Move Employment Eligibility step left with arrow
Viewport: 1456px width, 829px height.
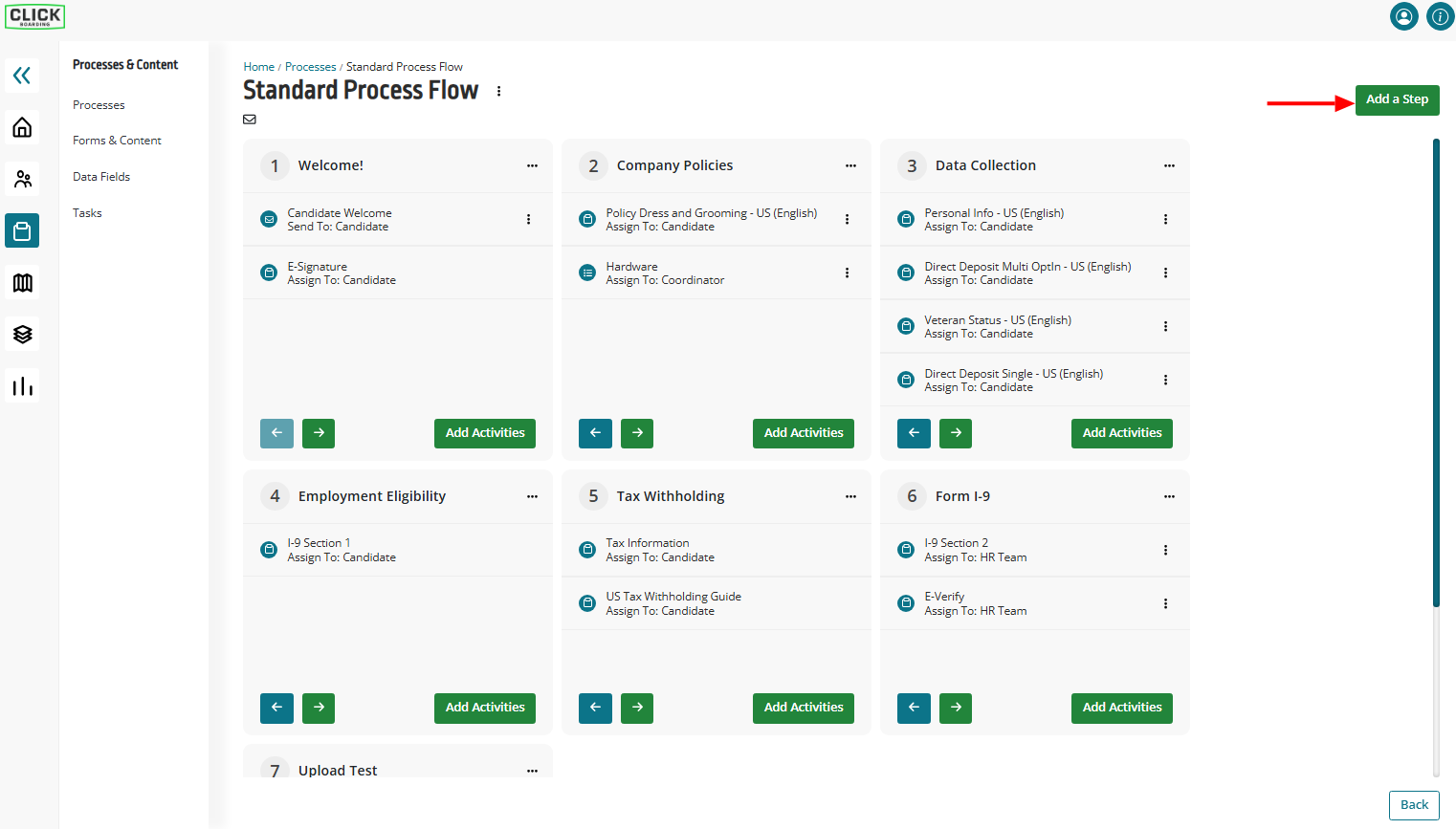pos(276,708)
